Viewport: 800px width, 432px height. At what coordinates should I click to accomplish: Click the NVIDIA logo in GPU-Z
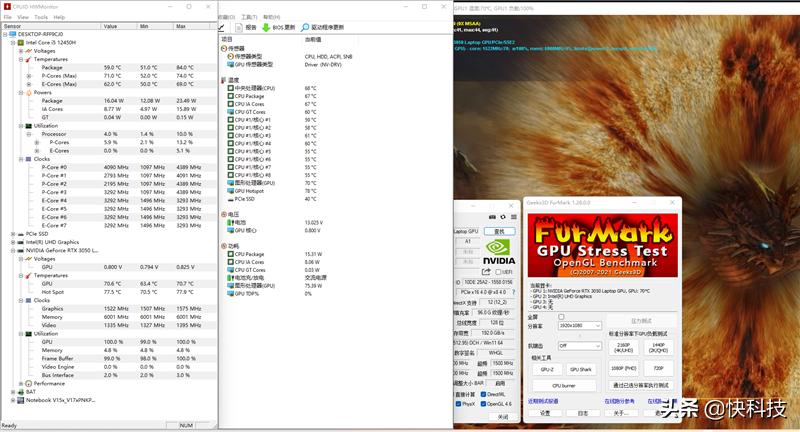498,252
